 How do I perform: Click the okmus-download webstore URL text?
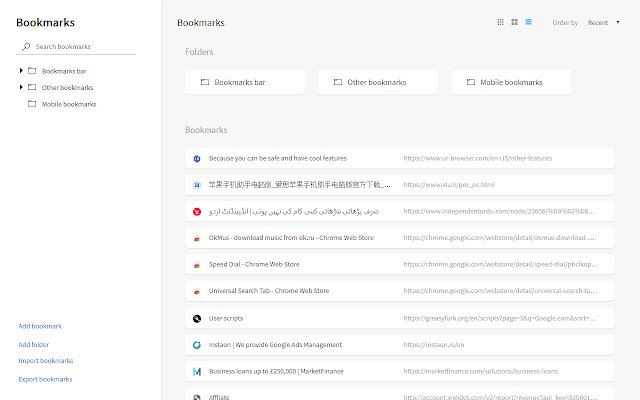click(499, 238)
